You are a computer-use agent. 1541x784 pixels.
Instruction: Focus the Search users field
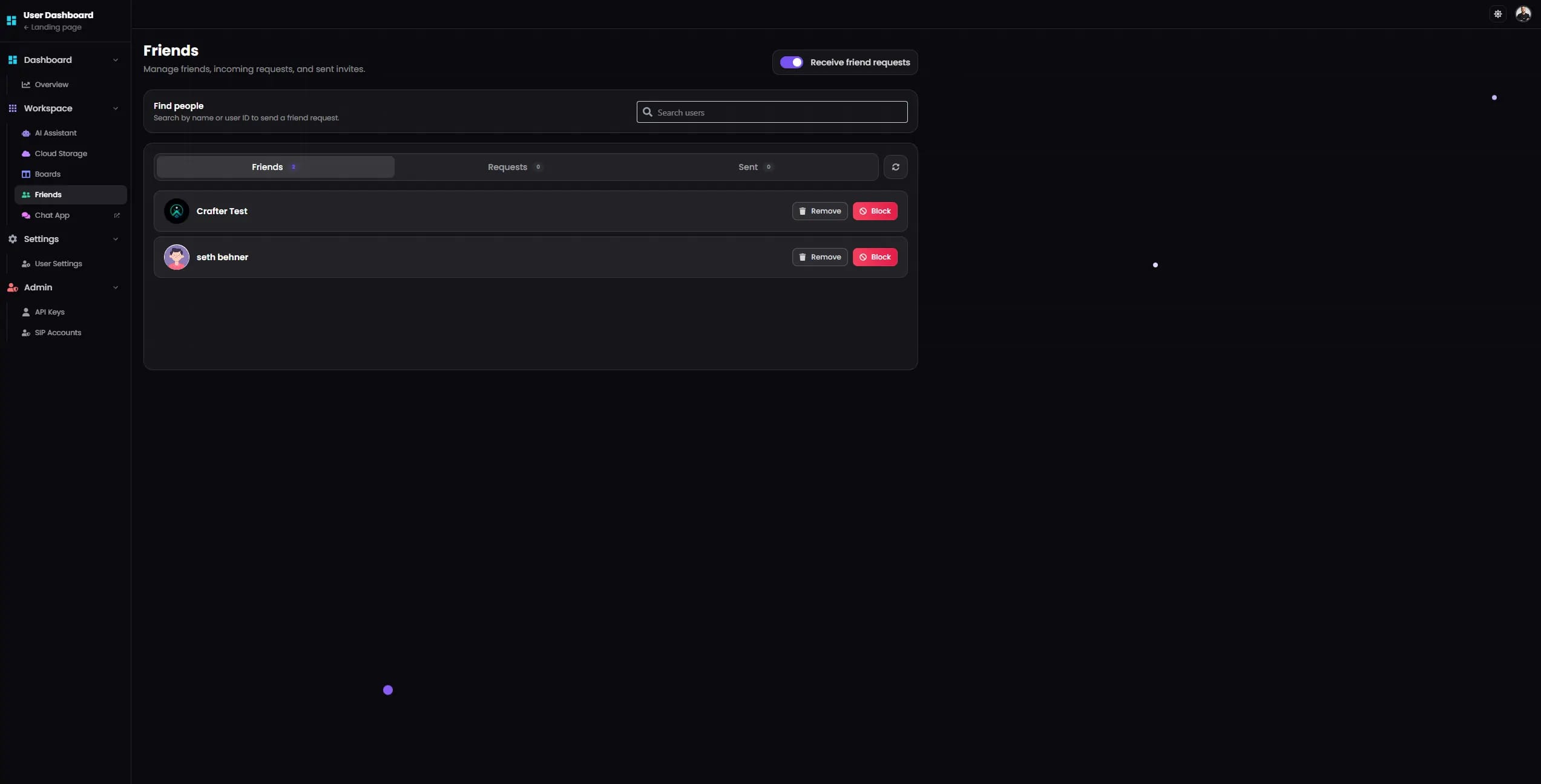(x=772, y=112)
